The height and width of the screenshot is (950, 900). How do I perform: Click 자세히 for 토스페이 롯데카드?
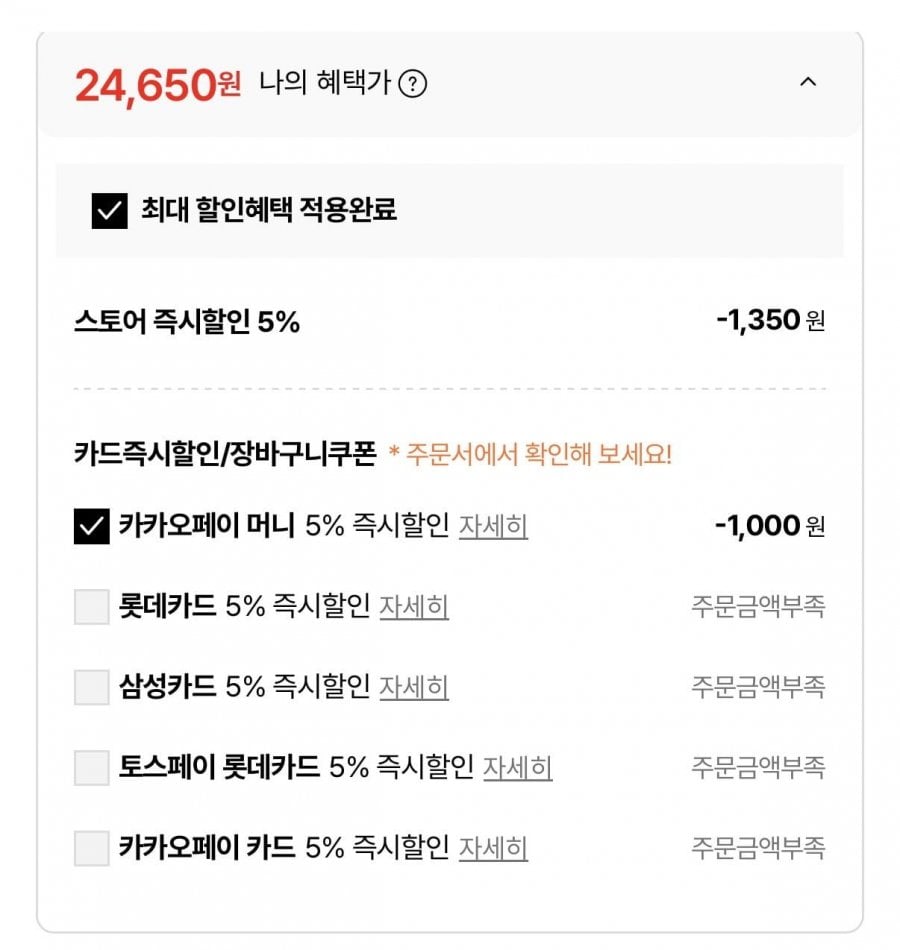(x=517, y=768)
